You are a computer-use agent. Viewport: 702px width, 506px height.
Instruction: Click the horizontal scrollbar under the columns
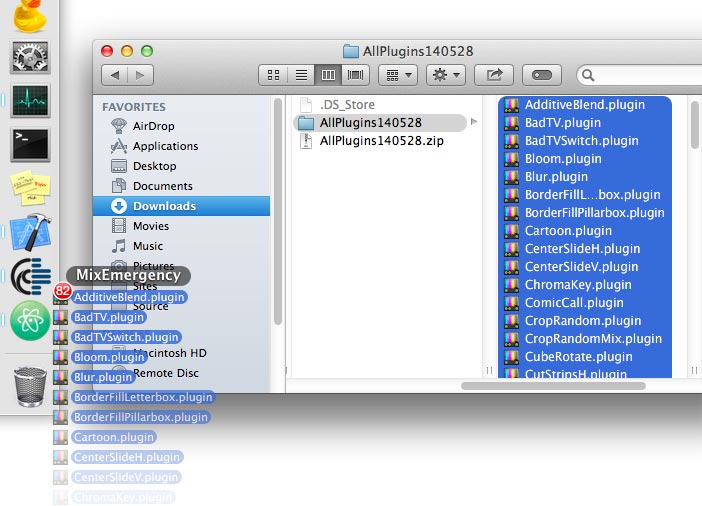[553, 386]
